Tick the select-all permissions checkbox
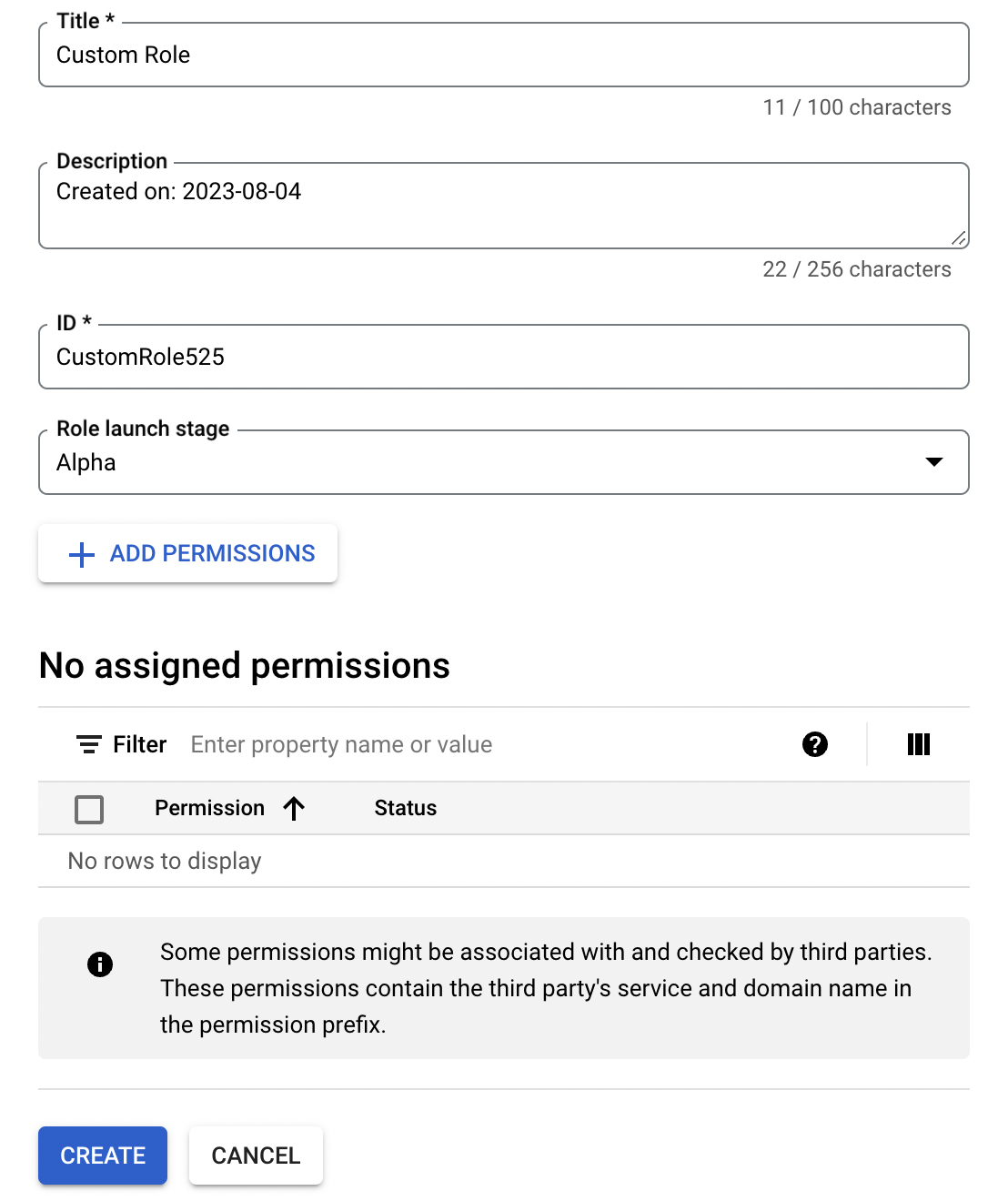Viewport: 1008px width, 1201px height. tap(89, 809)
